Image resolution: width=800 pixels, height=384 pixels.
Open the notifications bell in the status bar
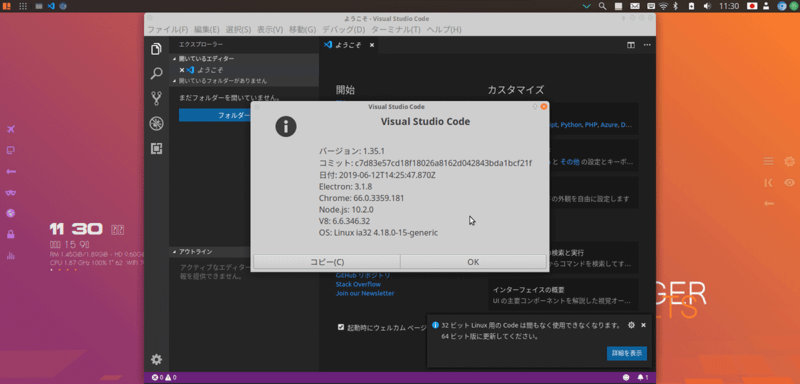click(643, 378)
